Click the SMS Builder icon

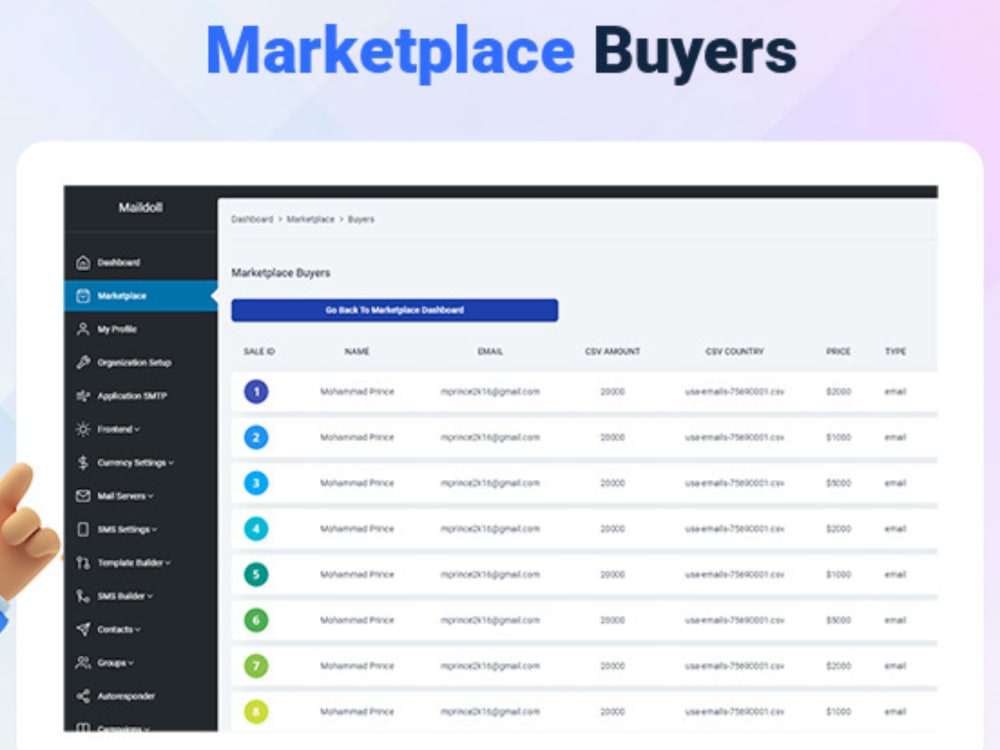pyautogui.click(x=83, y=596)
